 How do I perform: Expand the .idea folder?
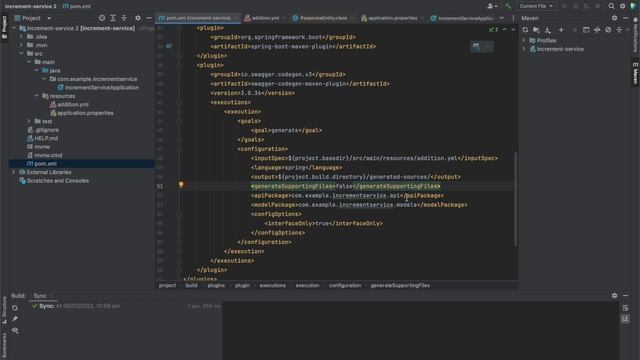coord(21,37)
